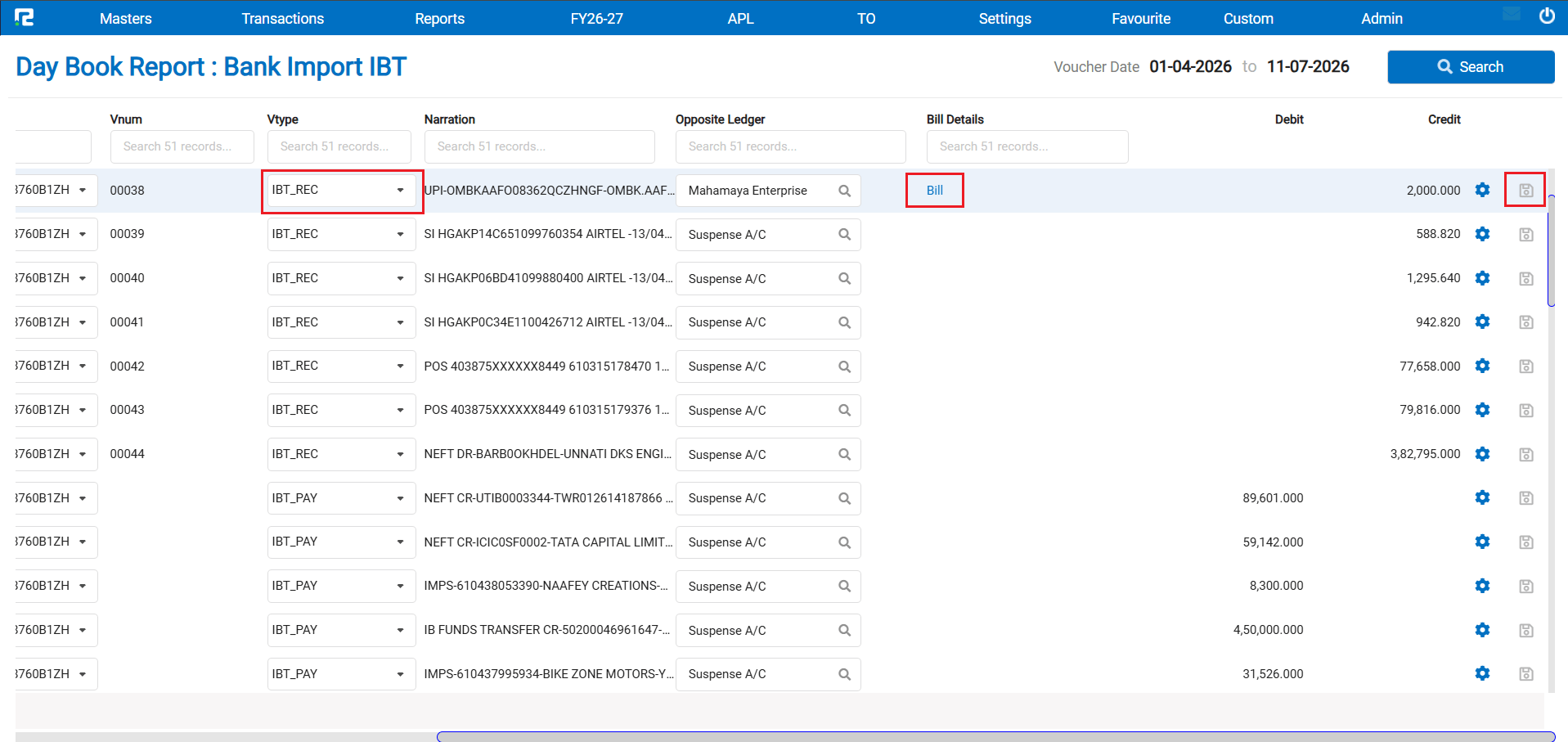Image resolution: width=1568 pixels, height=742 pixels.
Task: Save the row with 8,300.000 debit
Action: pos(1525,586)
